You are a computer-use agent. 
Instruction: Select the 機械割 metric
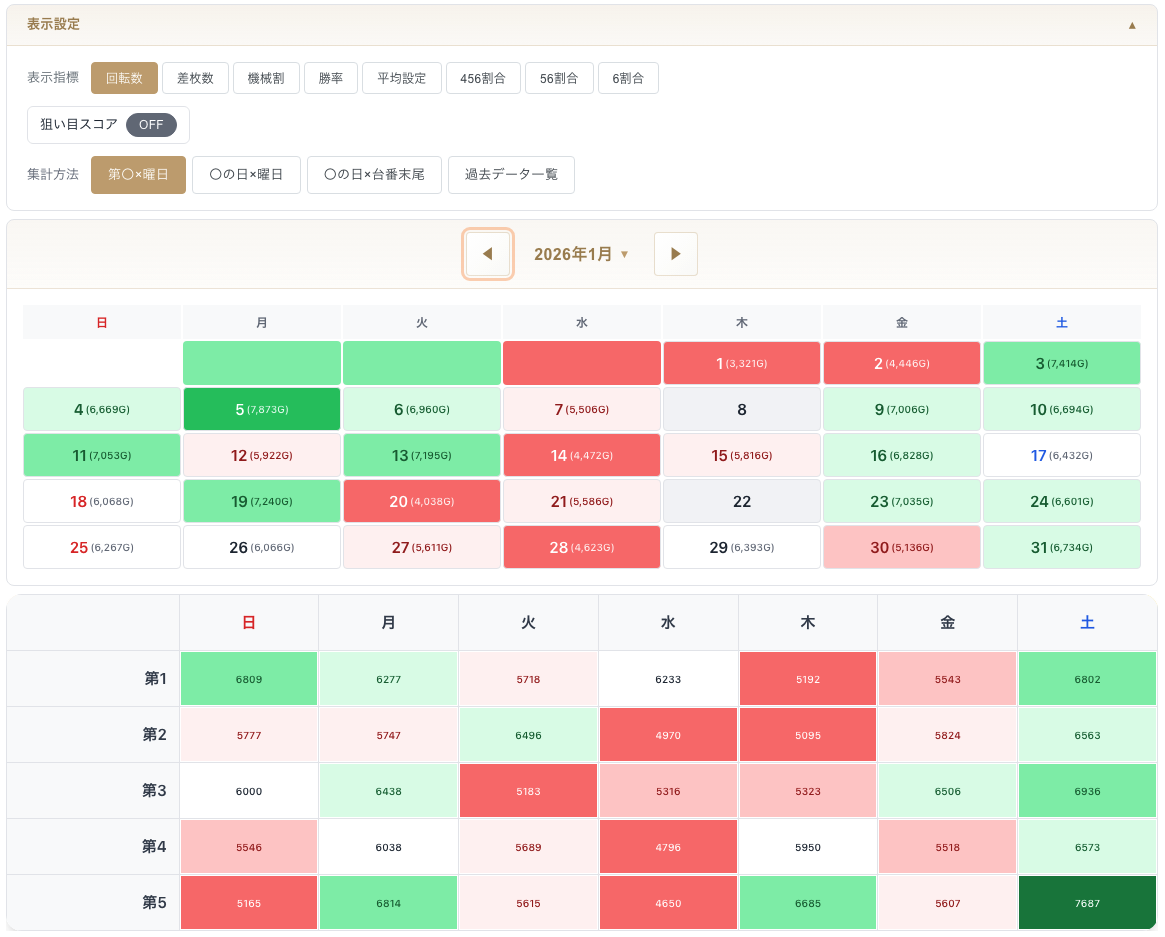(266, 78)
